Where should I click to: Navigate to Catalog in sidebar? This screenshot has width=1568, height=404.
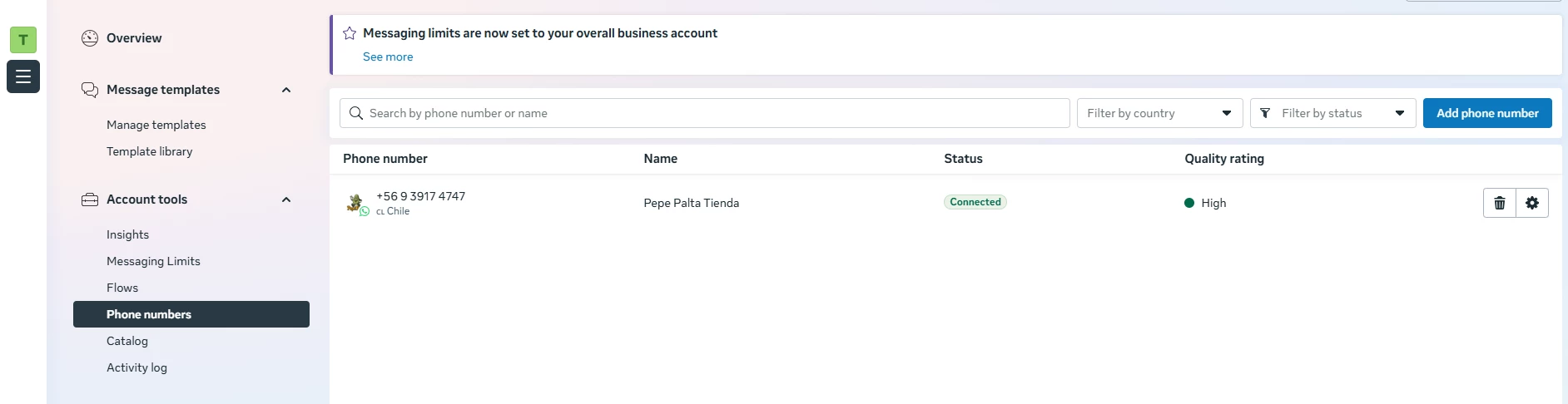click(127, 341)
